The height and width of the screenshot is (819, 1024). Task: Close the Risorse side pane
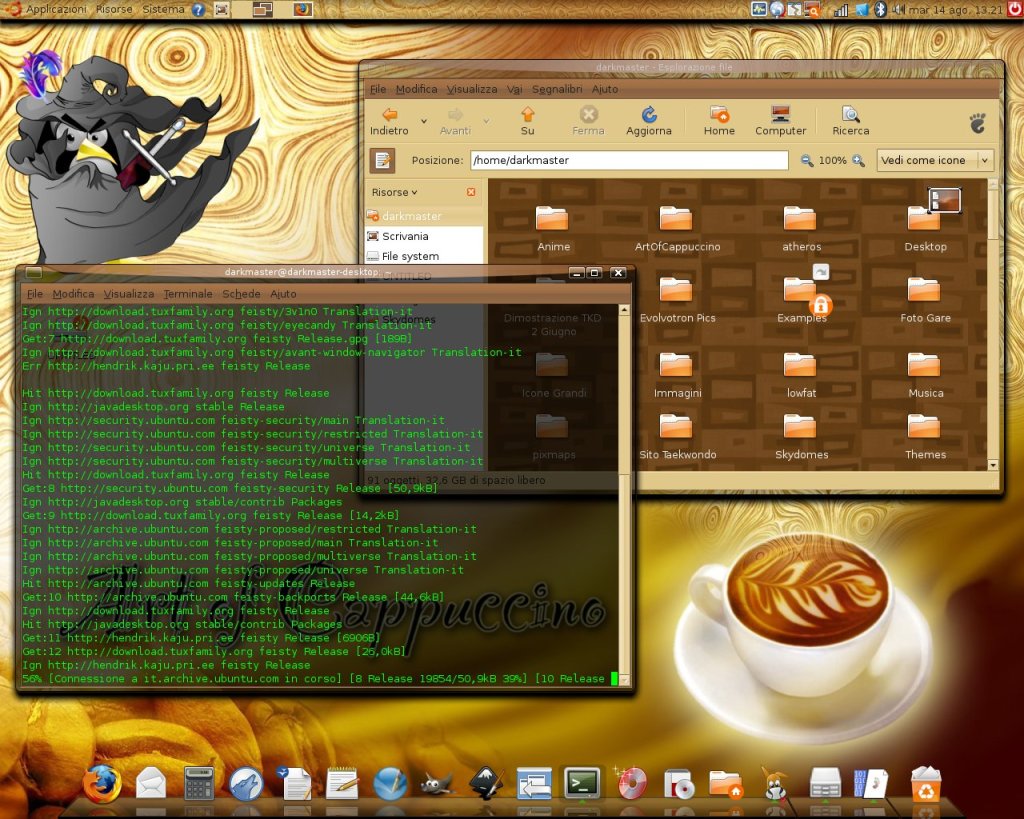[471, 192]
